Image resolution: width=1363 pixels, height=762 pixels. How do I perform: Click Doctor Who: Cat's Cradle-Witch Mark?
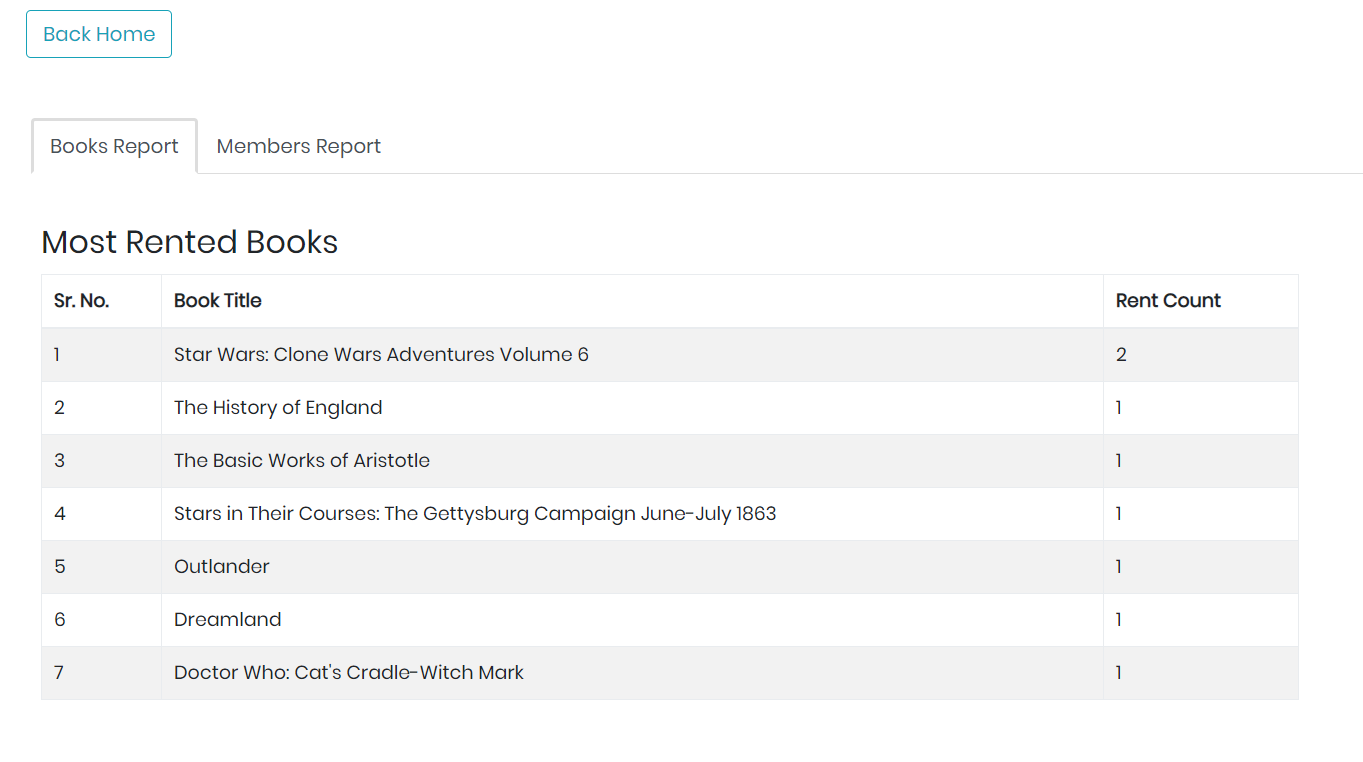[x=349, y=672]
